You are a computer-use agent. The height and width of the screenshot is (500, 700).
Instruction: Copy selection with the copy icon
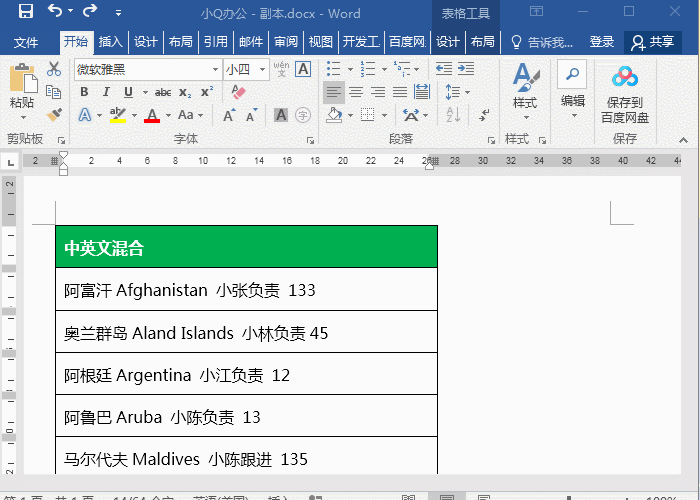(54, 92)
